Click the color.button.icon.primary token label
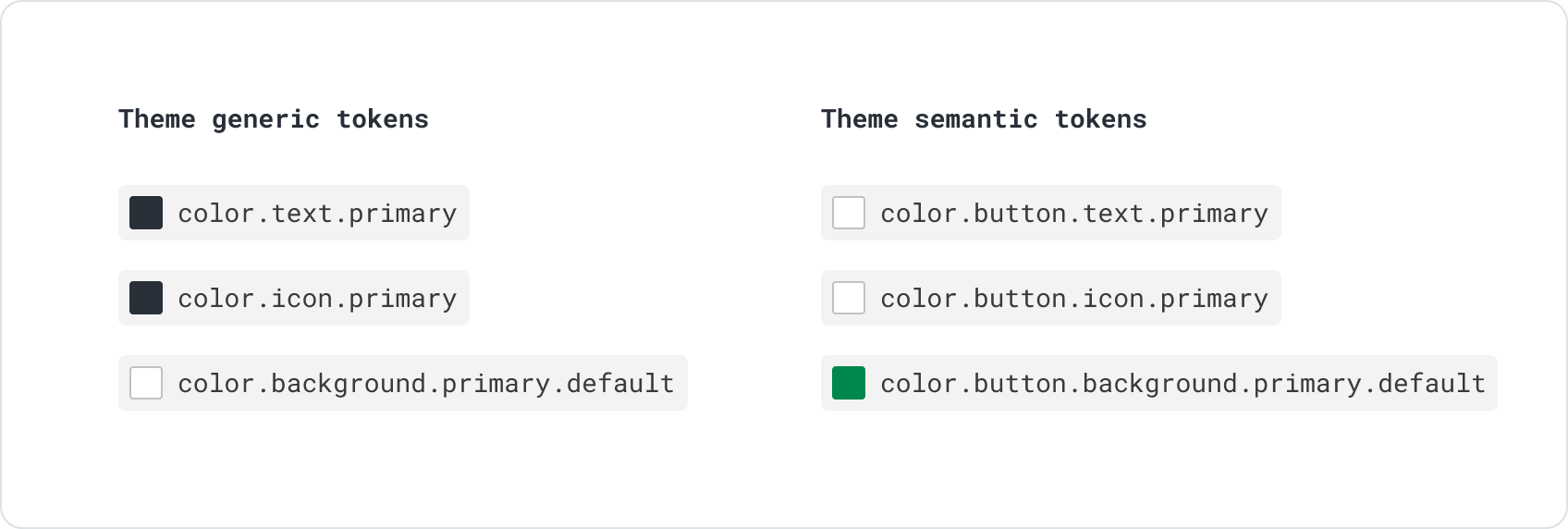 (1073, 299)
